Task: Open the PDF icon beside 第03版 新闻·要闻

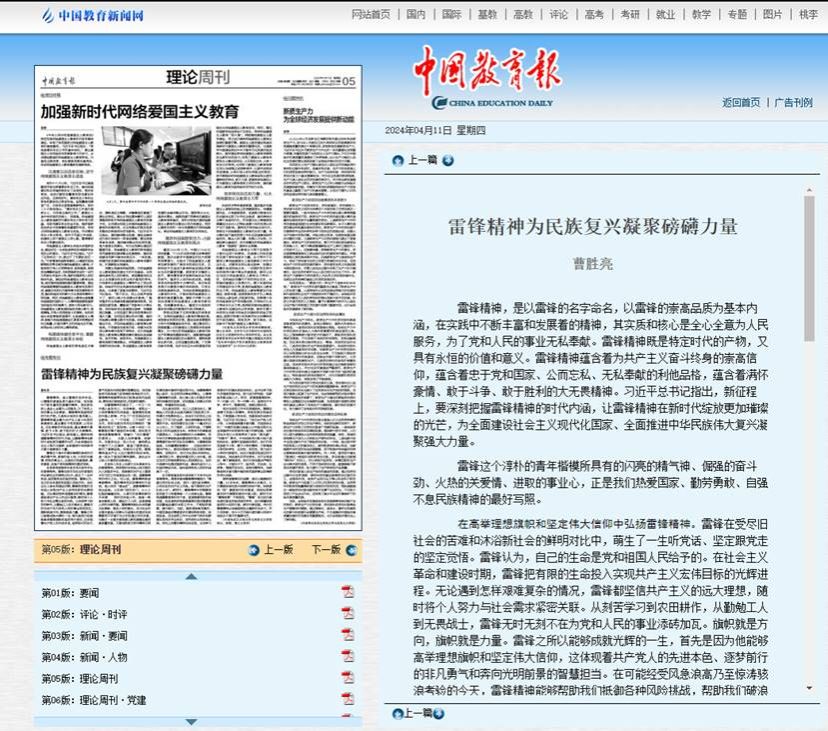Action: 347,632
